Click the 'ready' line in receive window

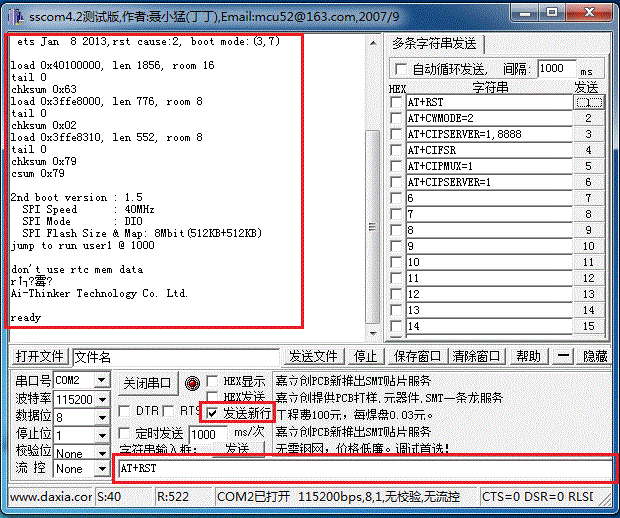tap(26, 318)
